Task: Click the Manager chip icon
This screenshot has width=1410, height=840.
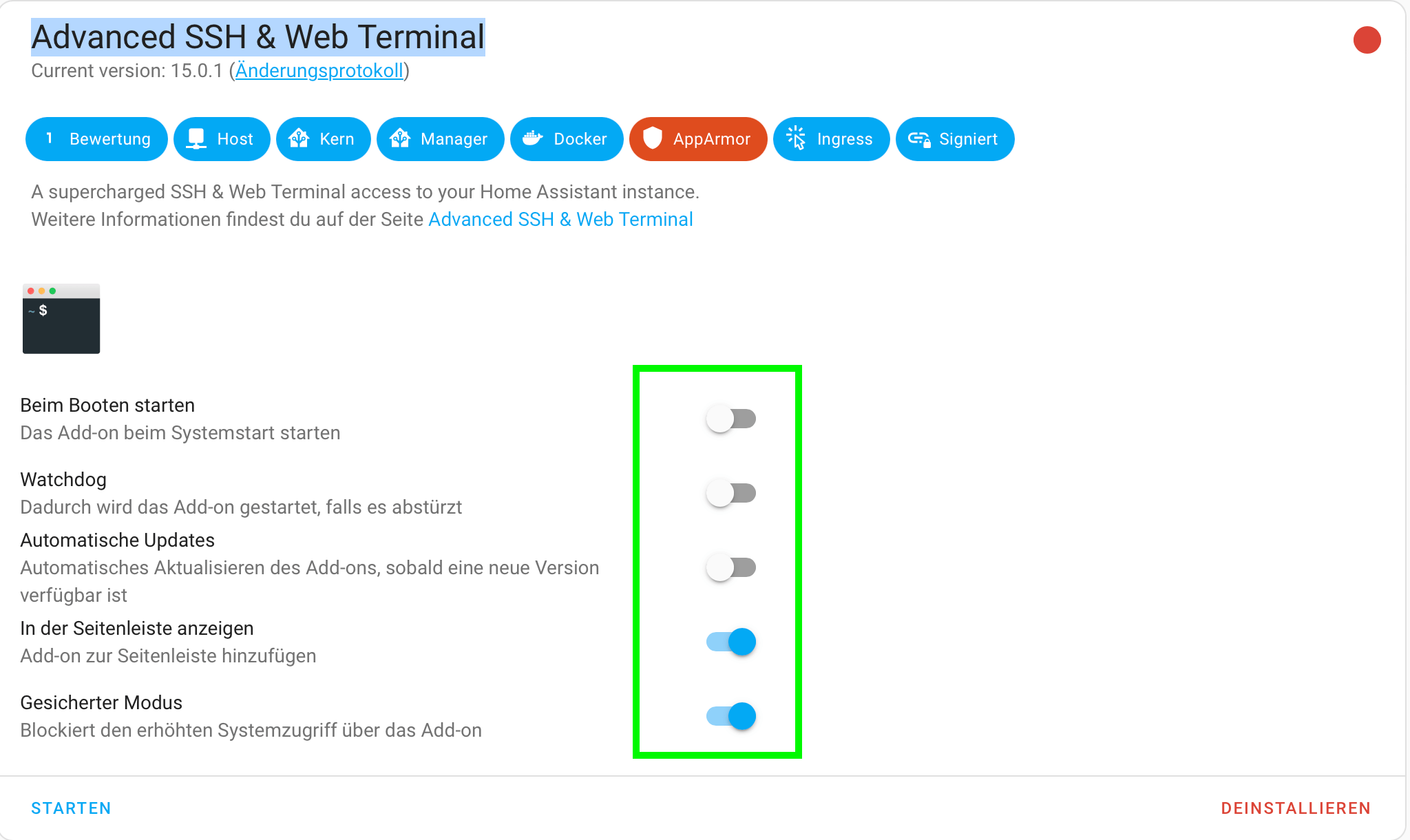Action: (x=400, y=139)
